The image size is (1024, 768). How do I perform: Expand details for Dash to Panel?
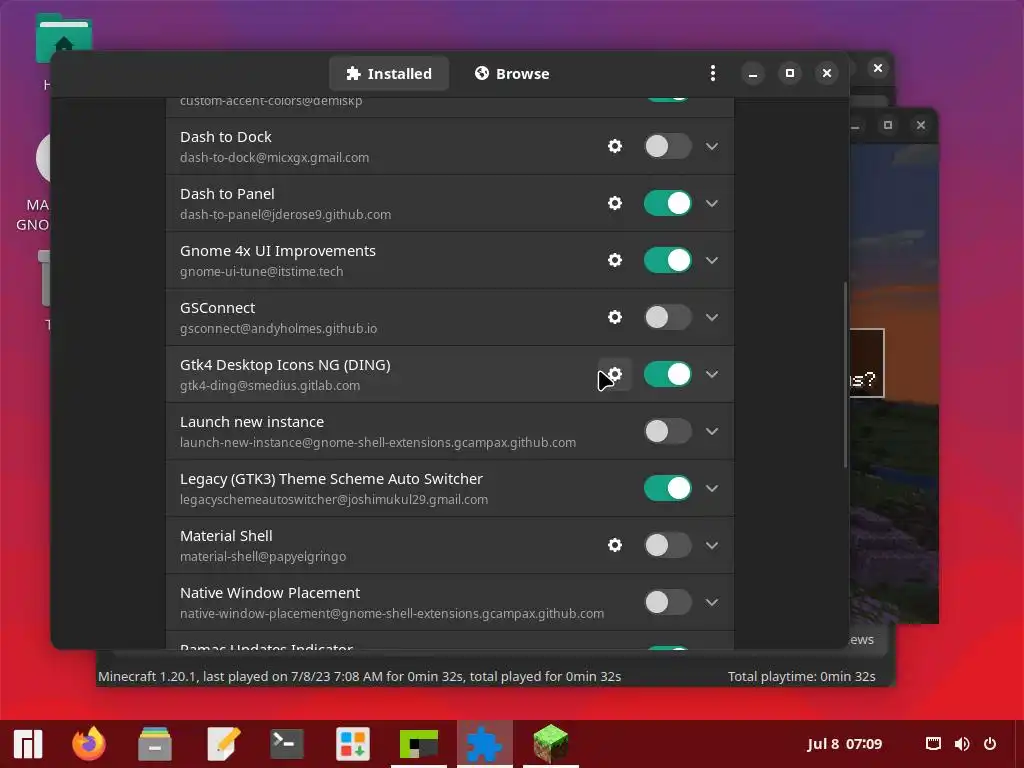(x=712, y=203)
